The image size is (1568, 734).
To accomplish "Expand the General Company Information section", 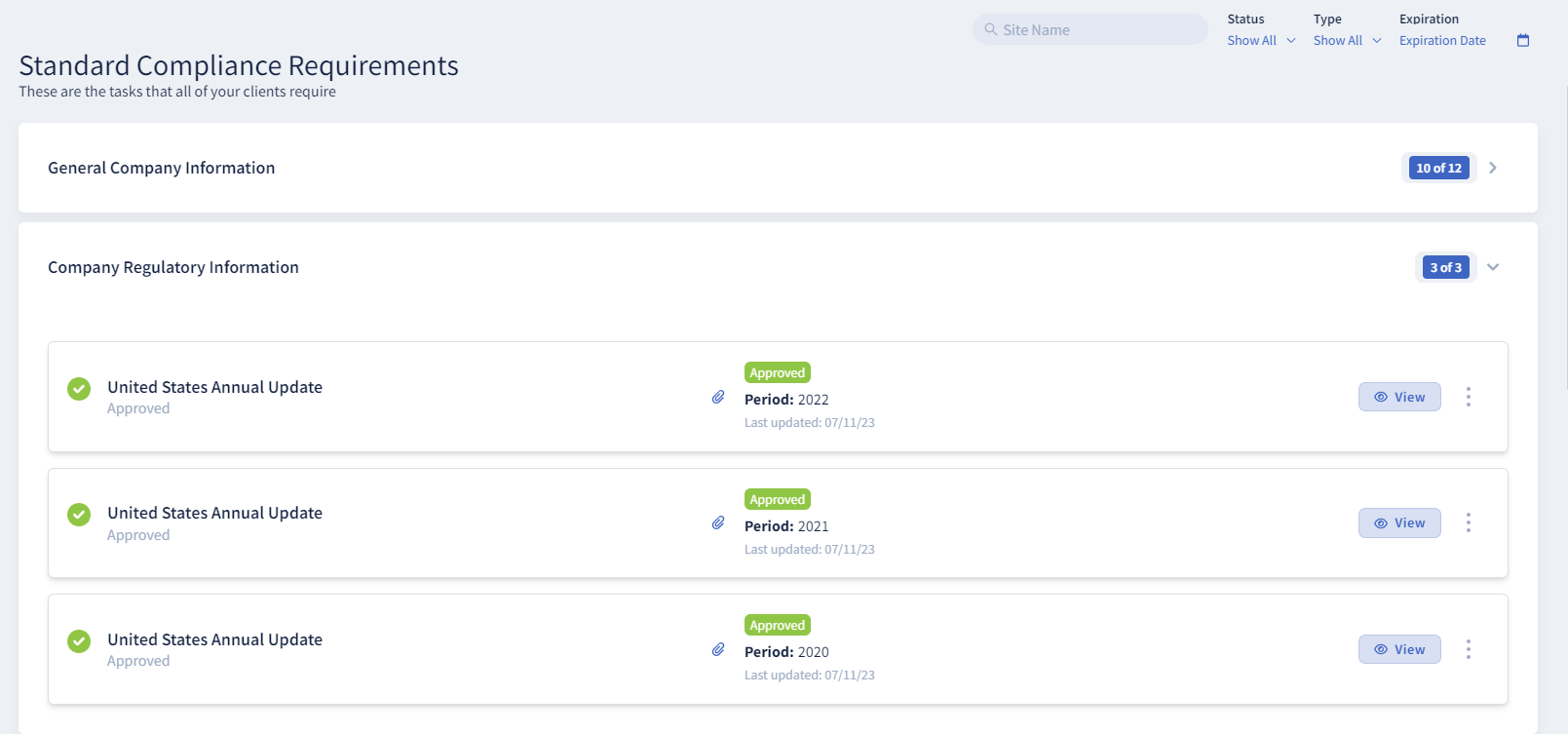I will (1492, 168).
